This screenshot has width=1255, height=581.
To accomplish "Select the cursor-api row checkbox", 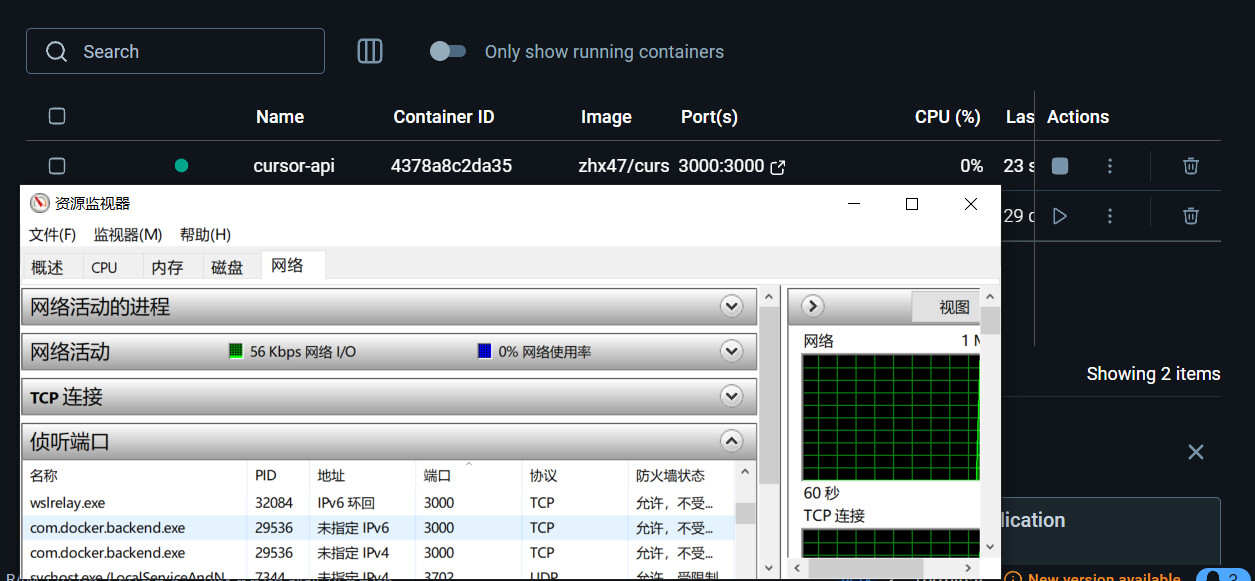I will point(57,166).
